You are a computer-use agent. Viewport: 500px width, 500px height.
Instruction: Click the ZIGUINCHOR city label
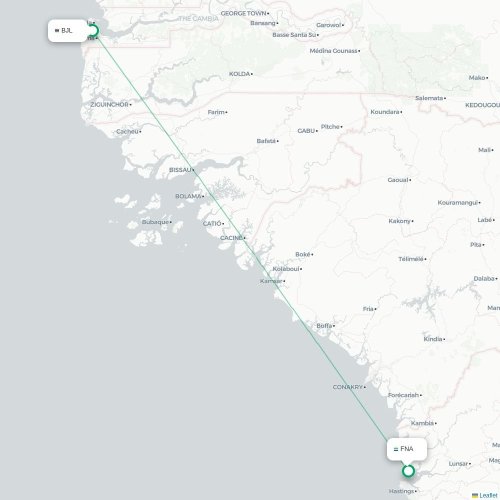click(x=109, y=105)
